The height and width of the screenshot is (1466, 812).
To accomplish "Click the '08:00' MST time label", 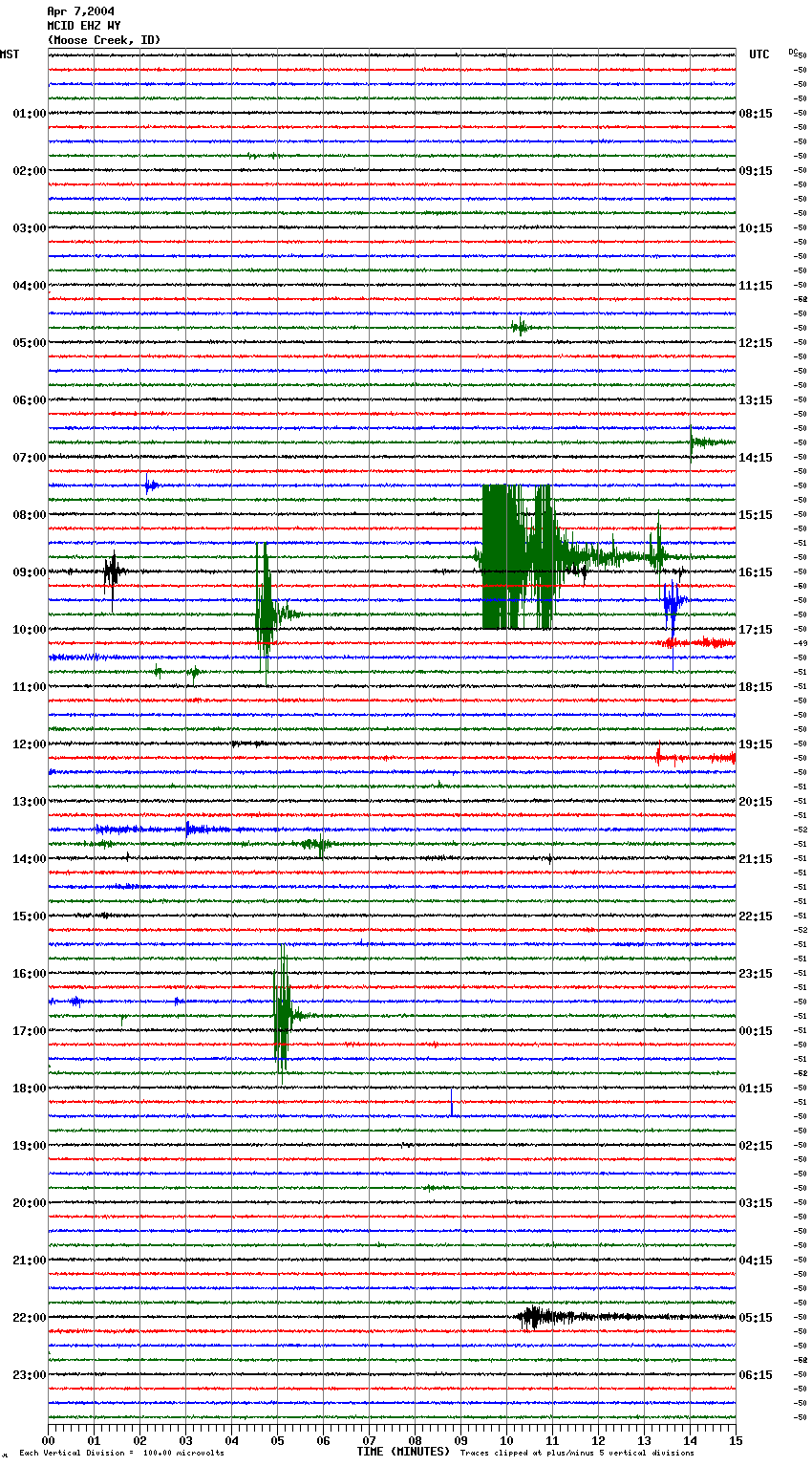I will (30, 515).
